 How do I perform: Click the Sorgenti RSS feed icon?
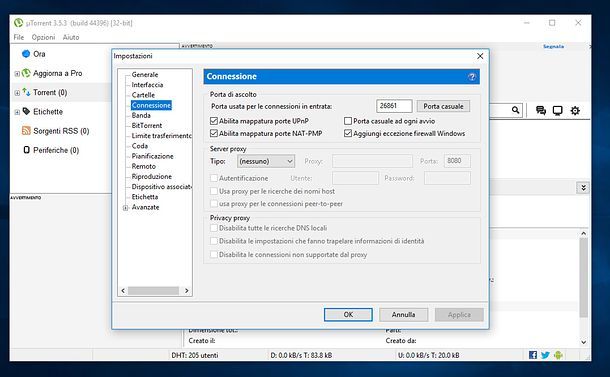[x=26, y=130]
